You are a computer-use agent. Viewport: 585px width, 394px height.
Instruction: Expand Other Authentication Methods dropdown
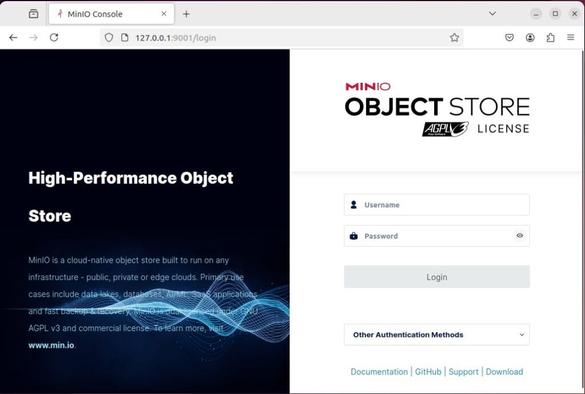(437, 335)
